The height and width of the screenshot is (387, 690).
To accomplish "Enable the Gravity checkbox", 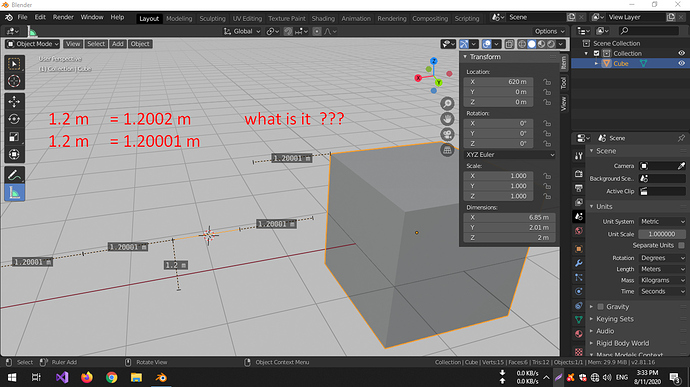I will tap(600, 307).
